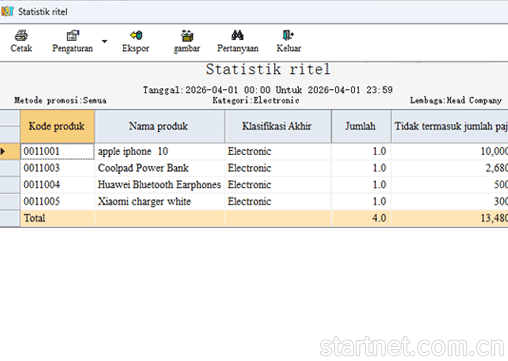Click Tidak termasuk jumlah pajak column header
The height and width of the screenshot is (361, 508).
point(450,126)
